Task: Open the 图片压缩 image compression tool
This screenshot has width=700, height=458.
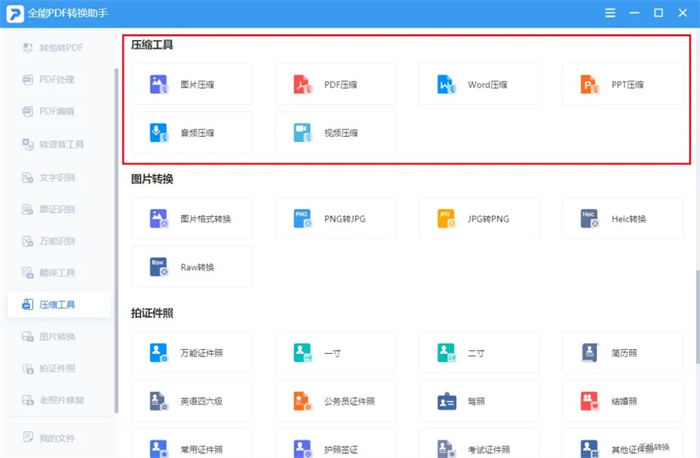Action: click(191, 85)
